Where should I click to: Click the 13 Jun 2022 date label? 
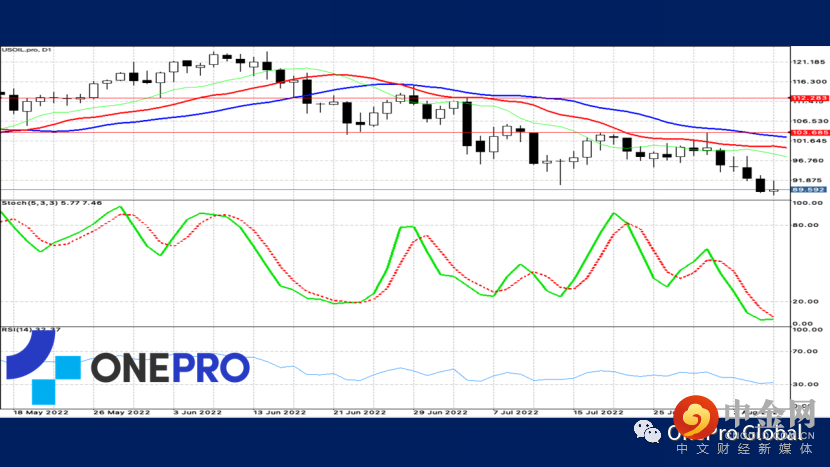pos(279,412)
